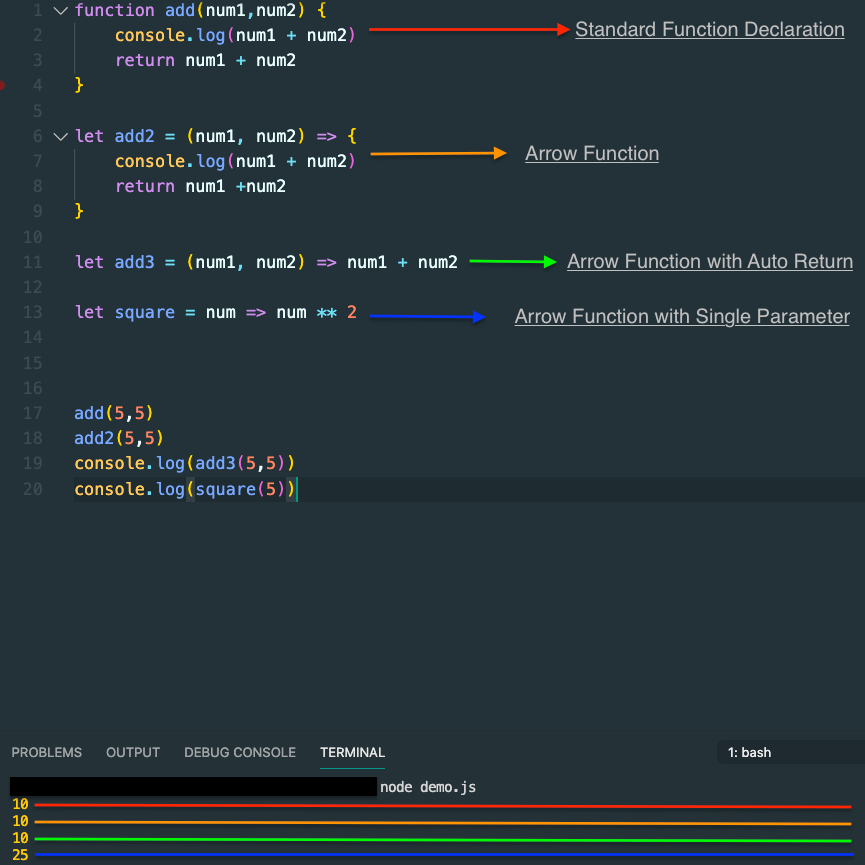865x865 pixels.
Task: Click line number 6 in the gutter
Action: 38,136
